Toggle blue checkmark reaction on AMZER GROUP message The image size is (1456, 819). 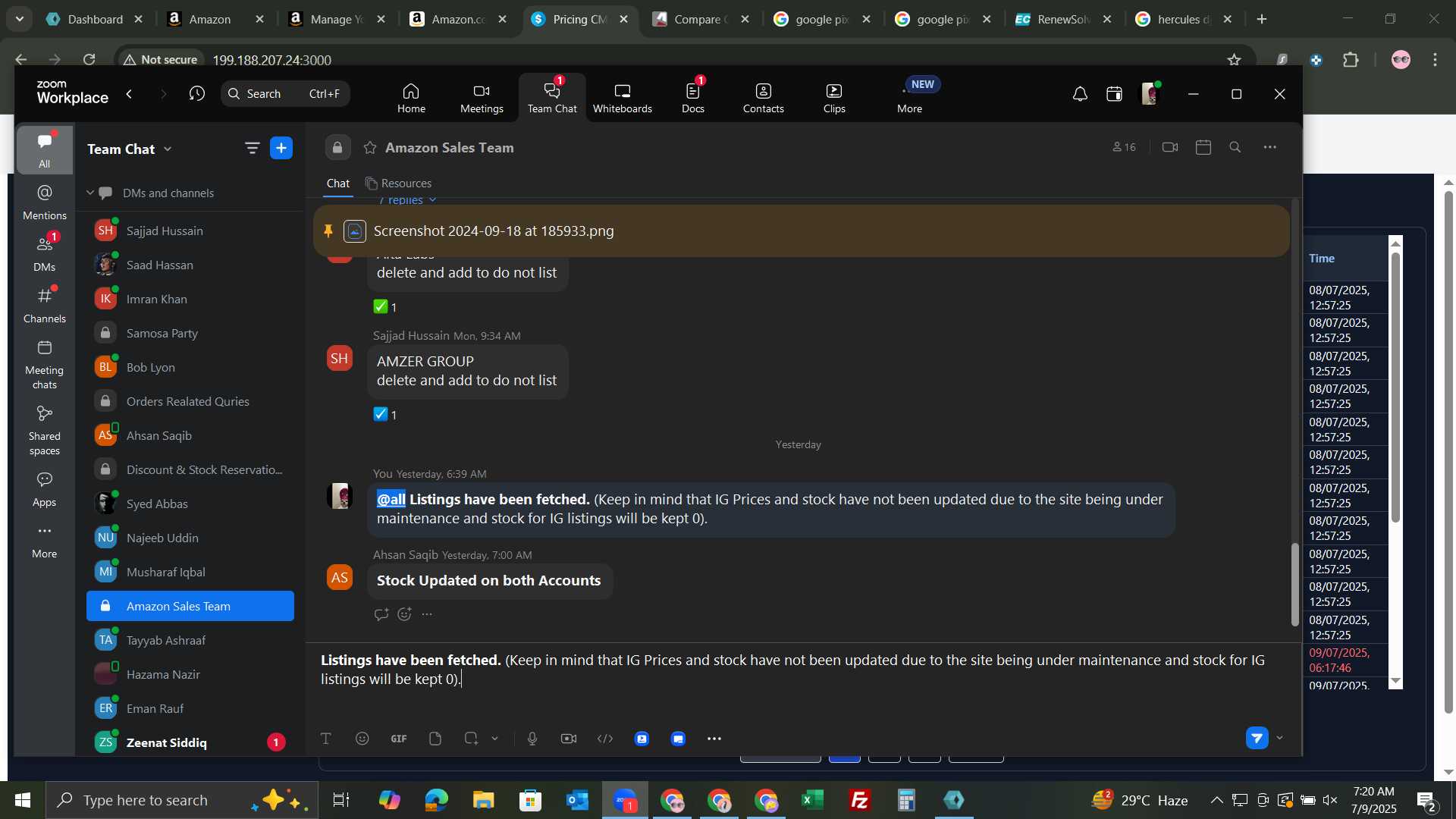(385, 415)
